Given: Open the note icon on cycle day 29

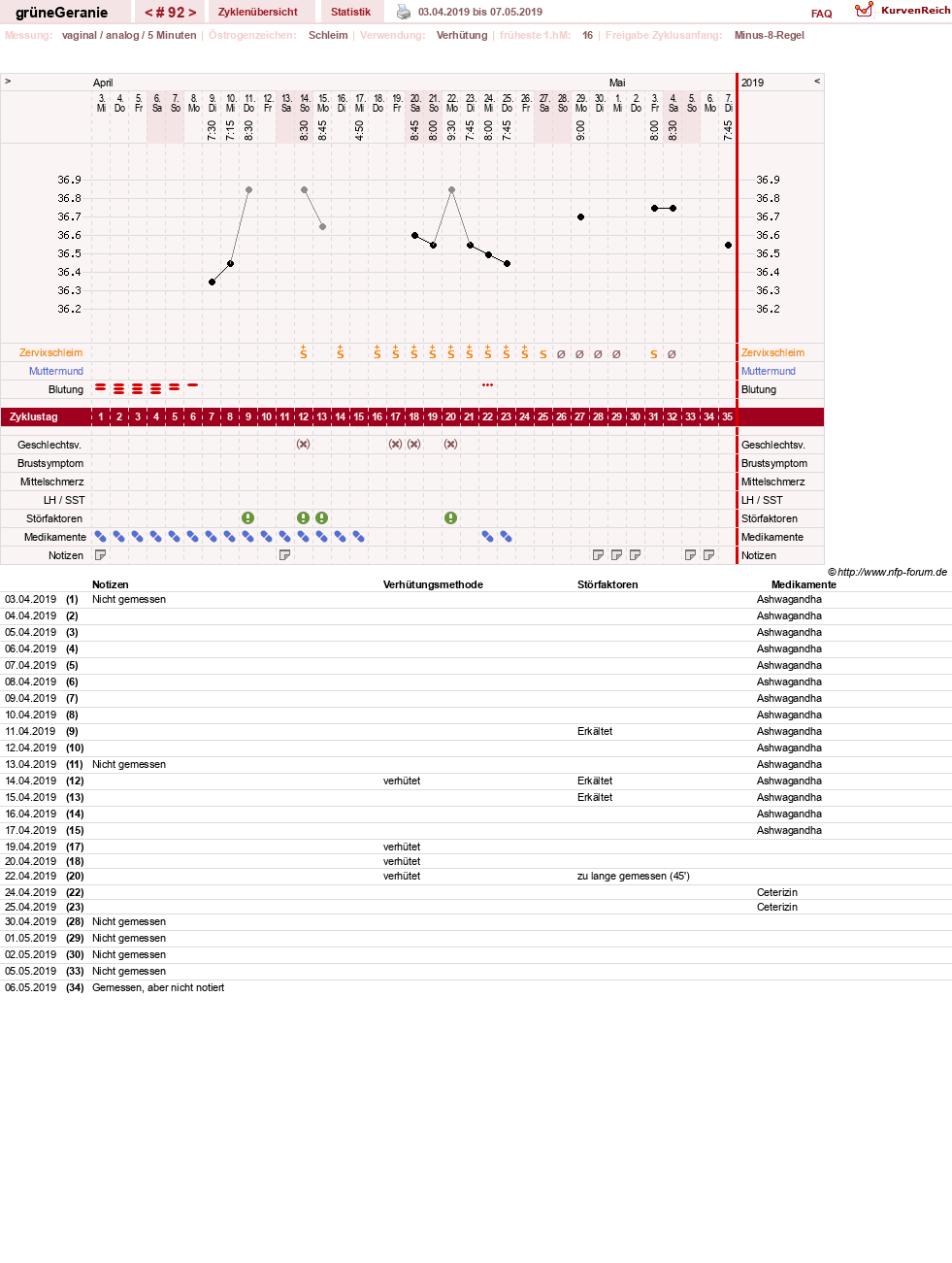Looking at the screenshot, I should (x=617, y=555).
